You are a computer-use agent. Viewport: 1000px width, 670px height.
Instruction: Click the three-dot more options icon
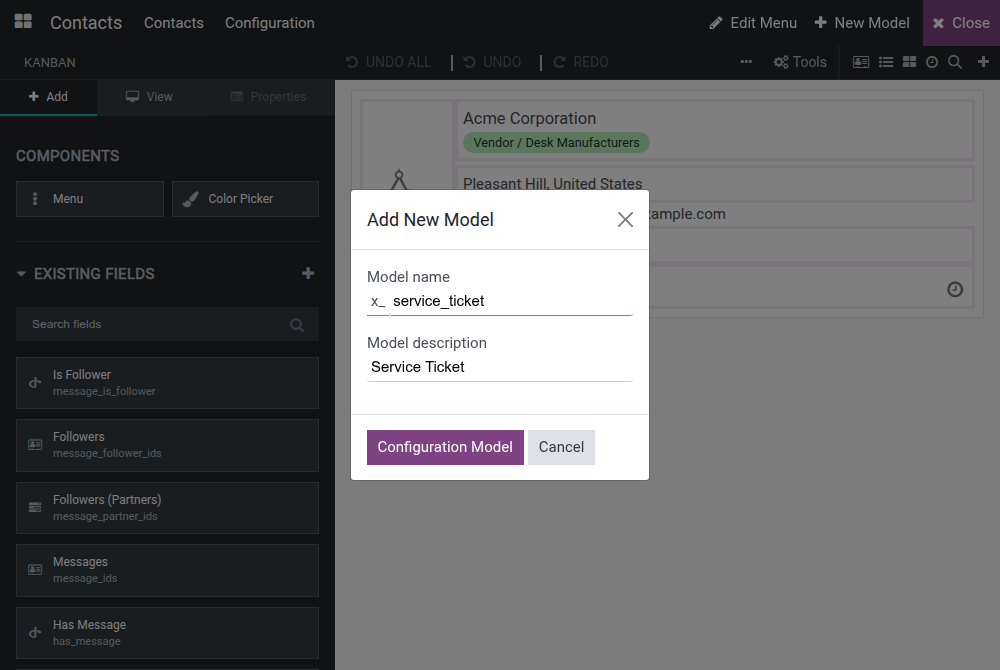pos(746,62)
